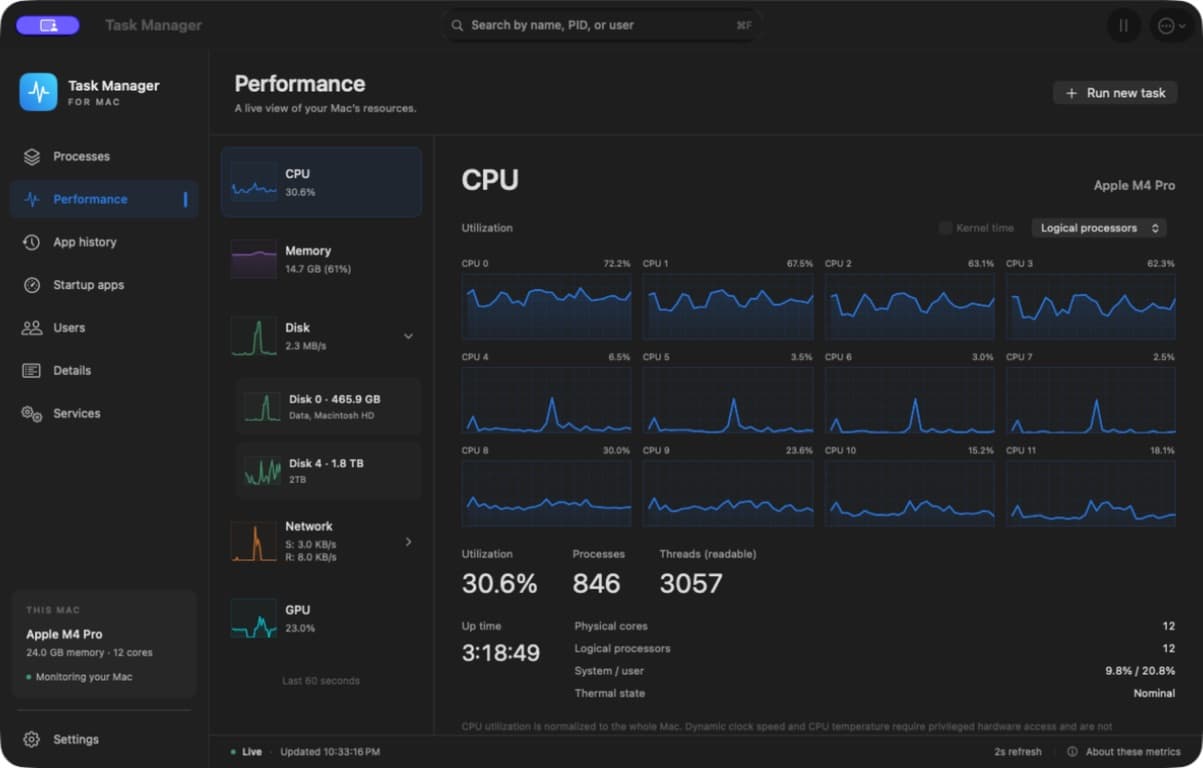The width and height of the screenshot is (1203, 768).
Task: Click the Performance pulse icon in sidebar
Action: point(32,199)
